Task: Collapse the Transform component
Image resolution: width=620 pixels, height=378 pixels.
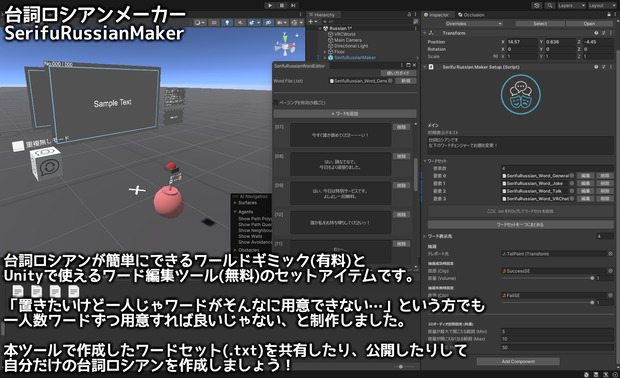Action: (425, 33)
